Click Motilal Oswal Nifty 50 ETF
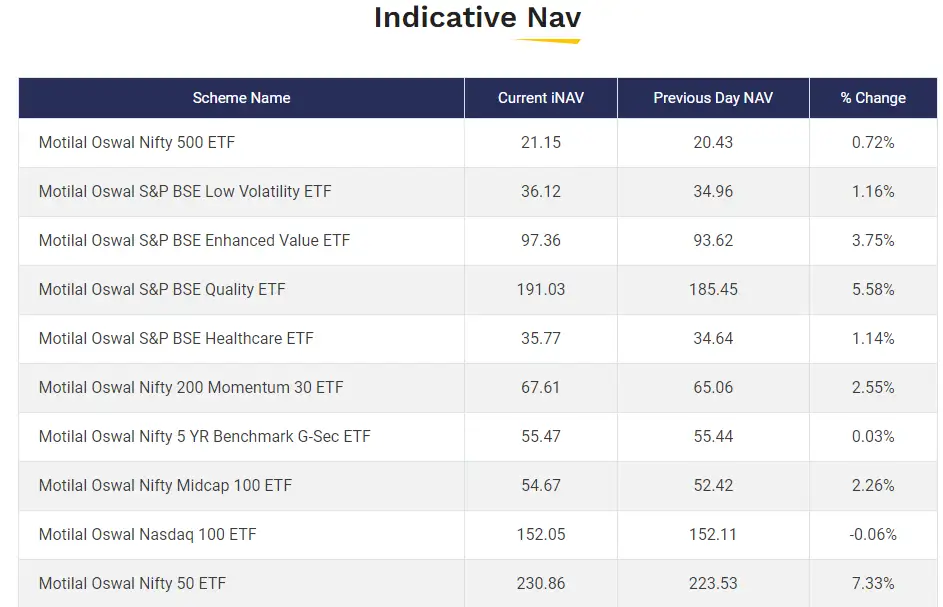The height and width of the screenshot is (607, 943). click(x=133, y=584)
